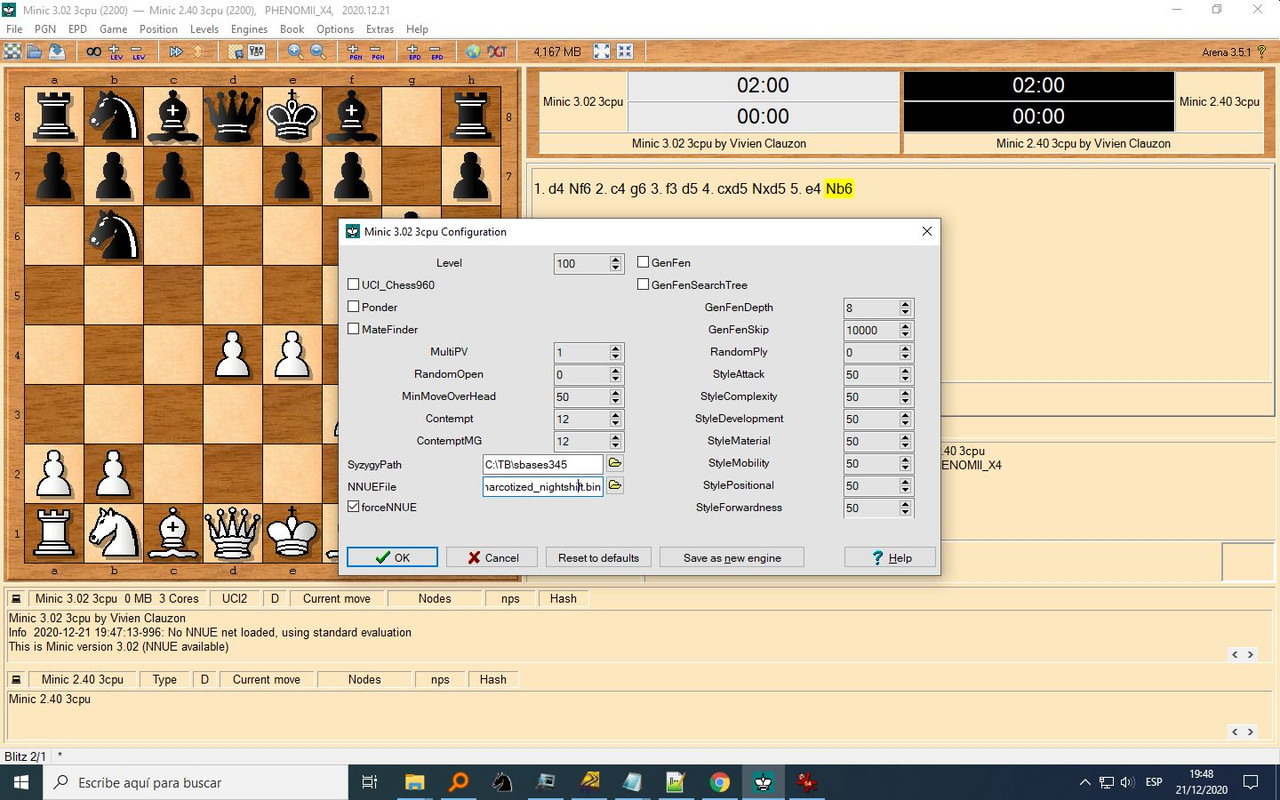Click the MultiPV value stepper arrows
1280x800 pixels.
615,352
